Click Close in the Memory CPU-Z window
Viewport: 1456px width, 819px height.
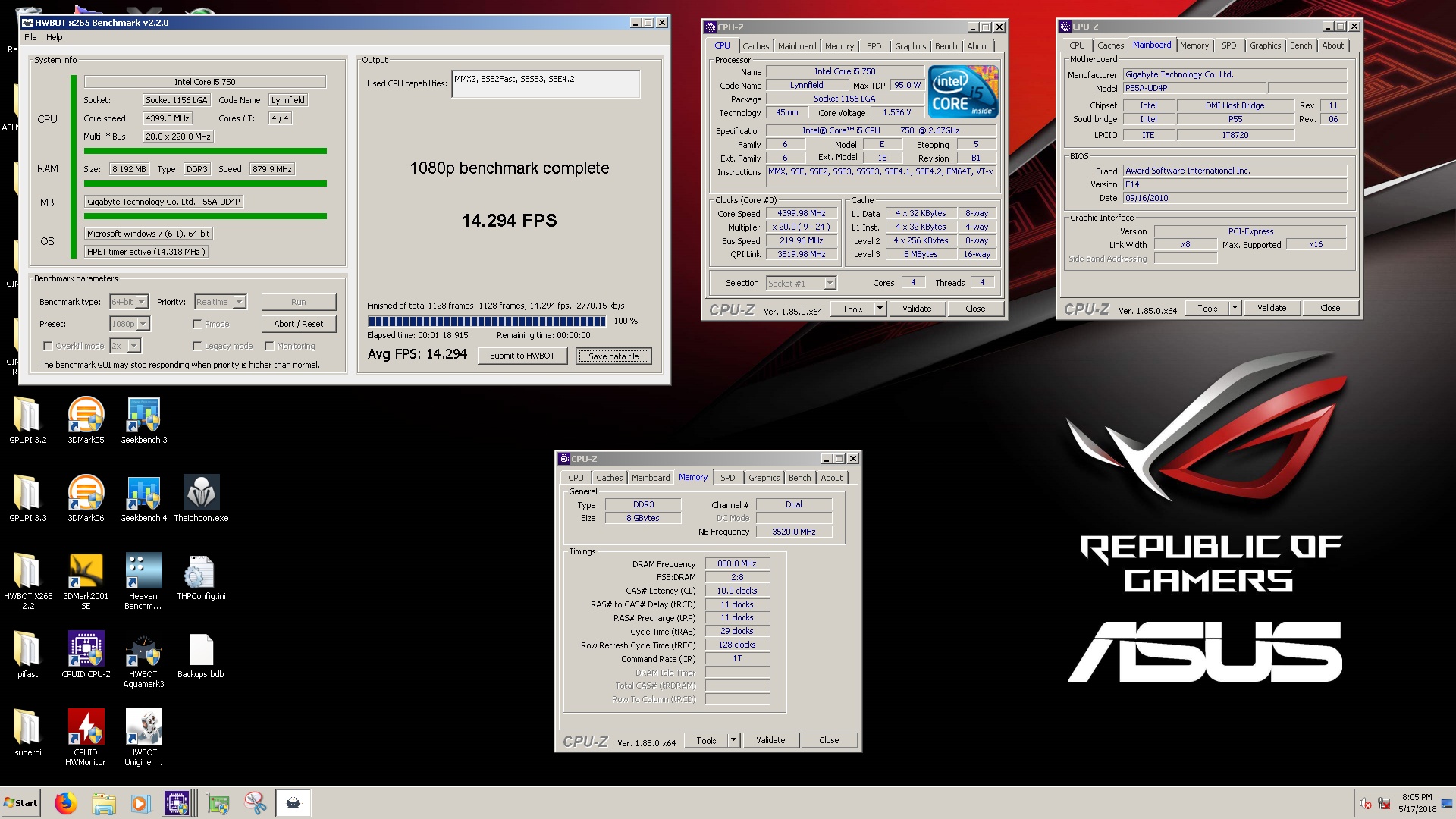point(829,740)
